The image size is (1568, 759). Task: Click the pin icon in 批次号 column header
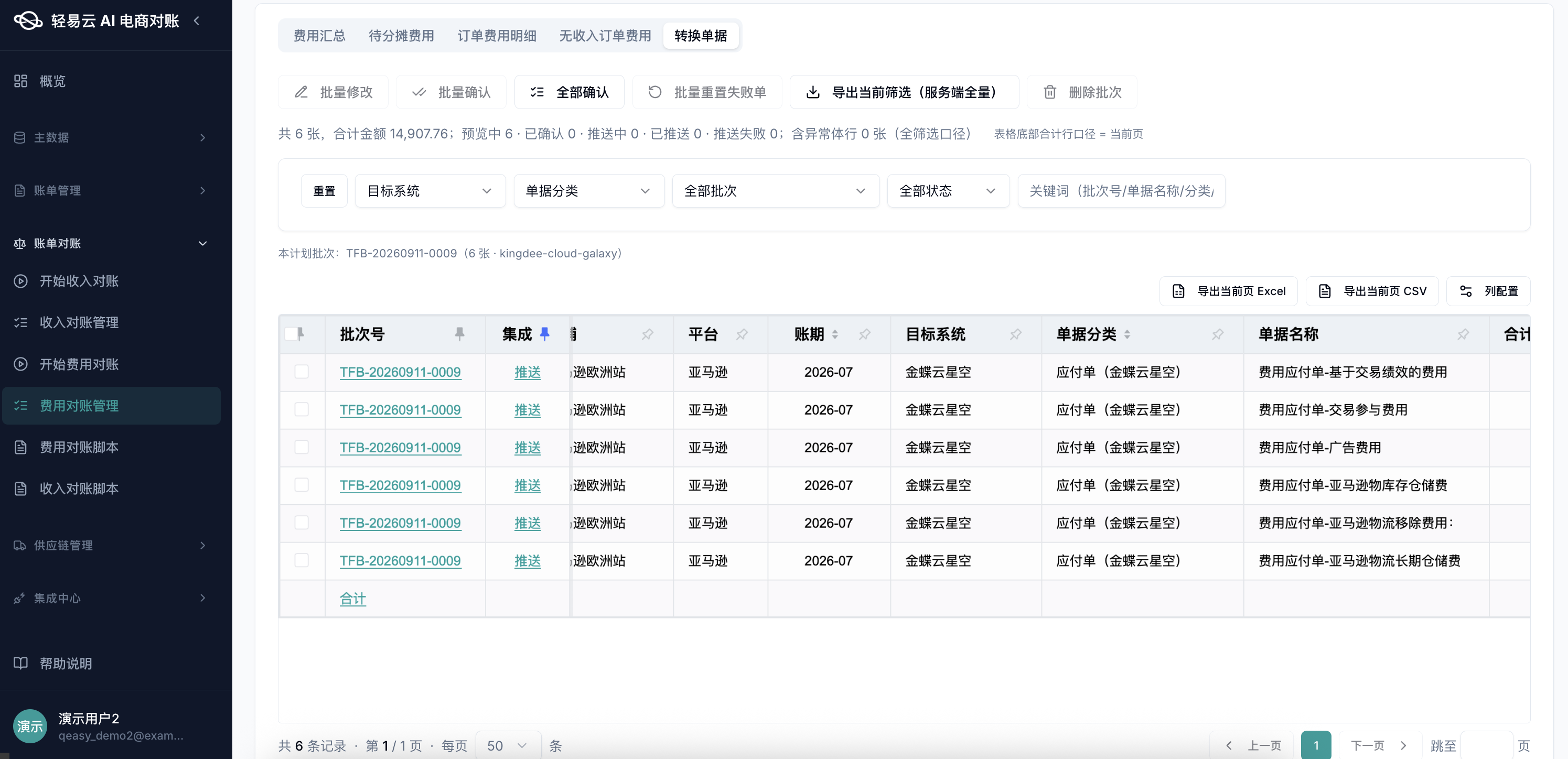pos(459,333)
